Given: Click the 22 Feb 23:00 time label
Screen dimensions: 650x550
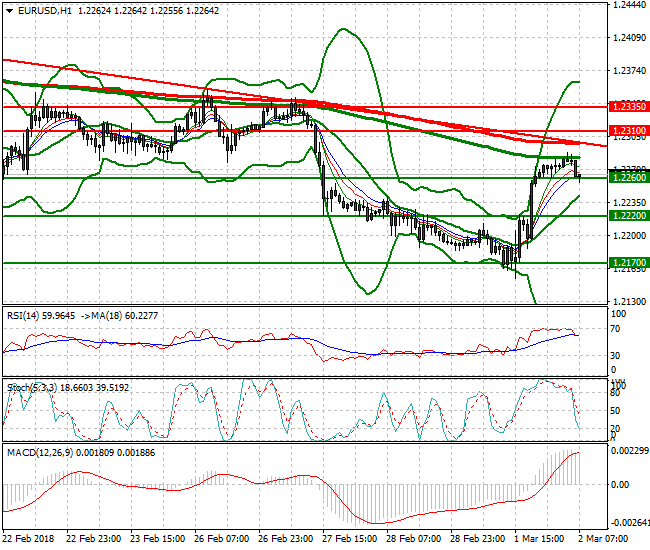Looking at the screenshot, I should coord(93,539).
